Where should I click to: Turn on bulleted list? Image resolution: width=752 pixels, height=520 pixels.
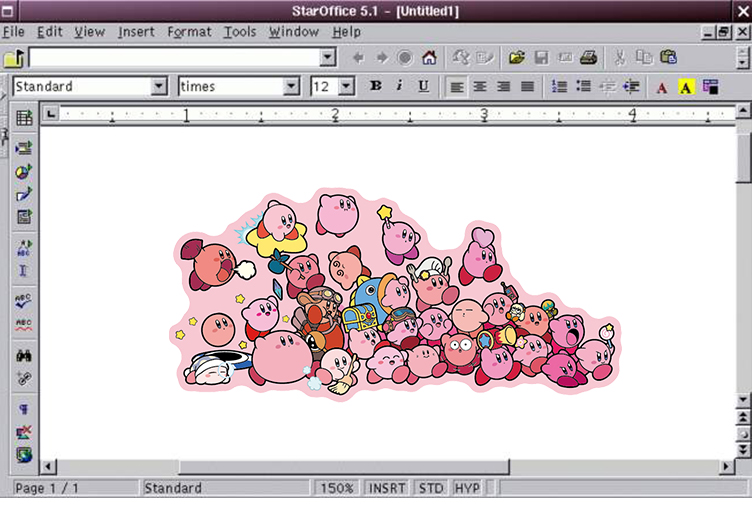click(x=583, y=87)
